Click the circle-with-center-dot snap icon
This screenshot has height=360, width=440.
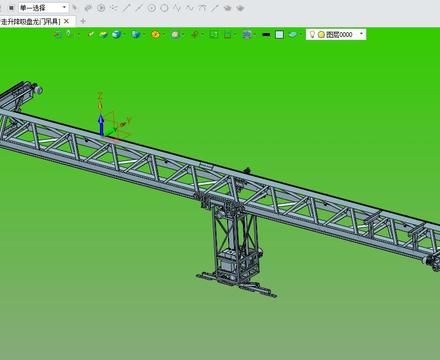(x=152, y=8)
